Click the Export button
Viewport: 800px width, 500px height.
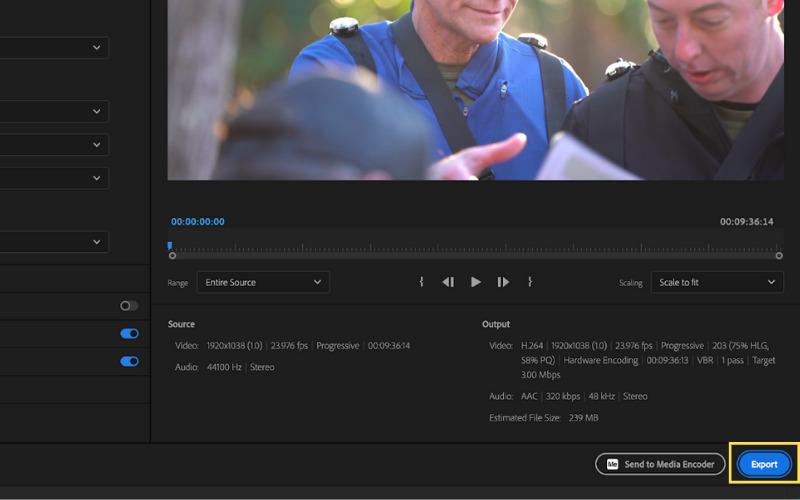point(764,464)
